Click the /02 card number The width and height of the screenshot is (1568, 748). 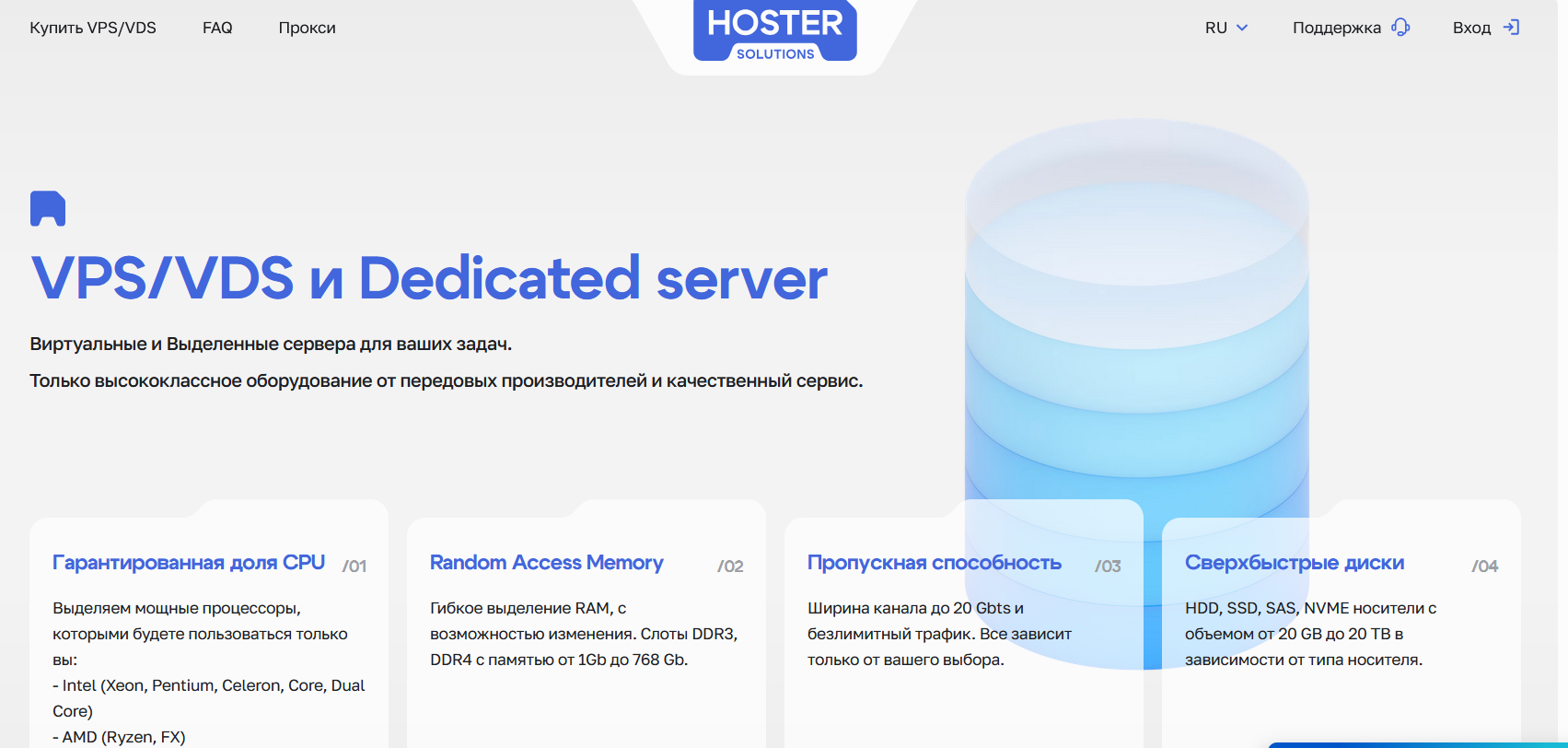coord(730,566)
